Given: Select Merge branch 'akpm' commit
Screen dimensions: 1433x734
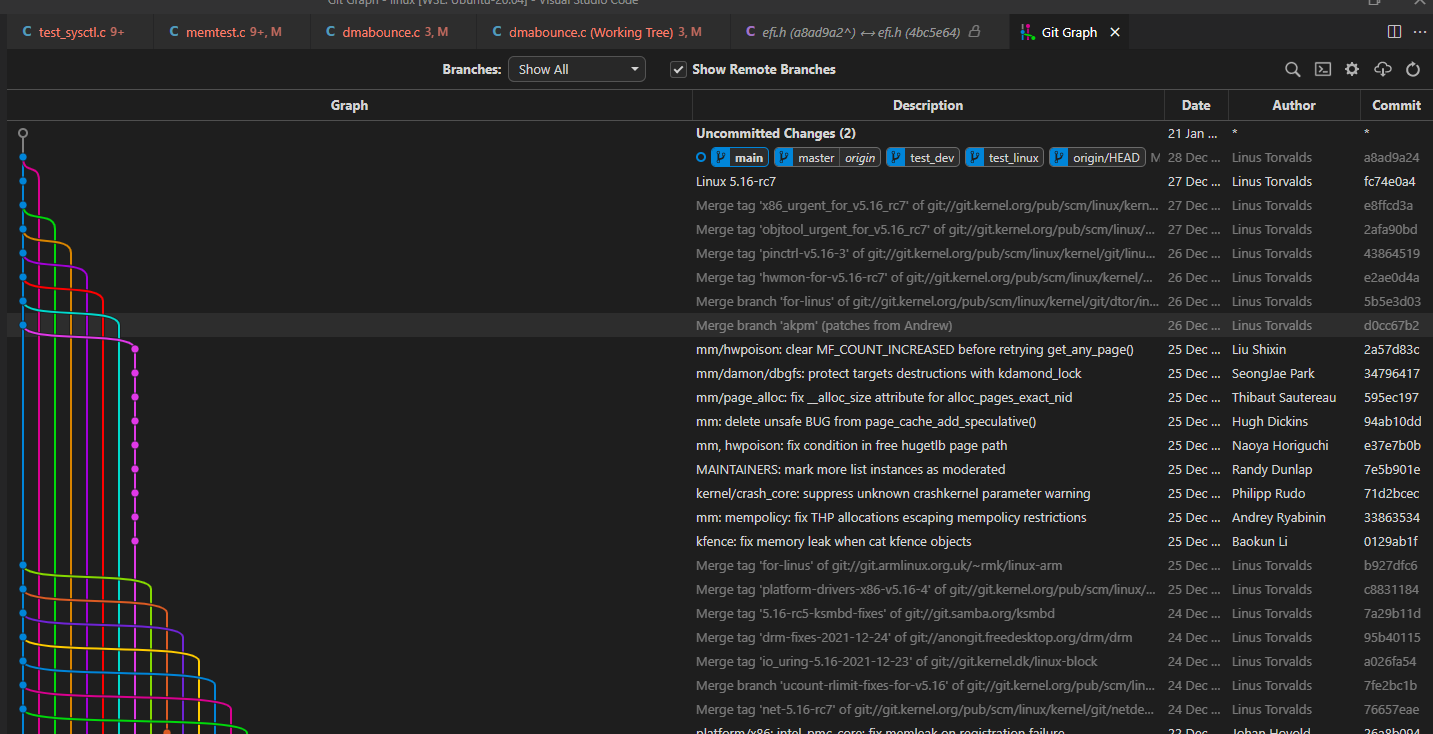Looking at the screenshot, I should coord(720,326).
